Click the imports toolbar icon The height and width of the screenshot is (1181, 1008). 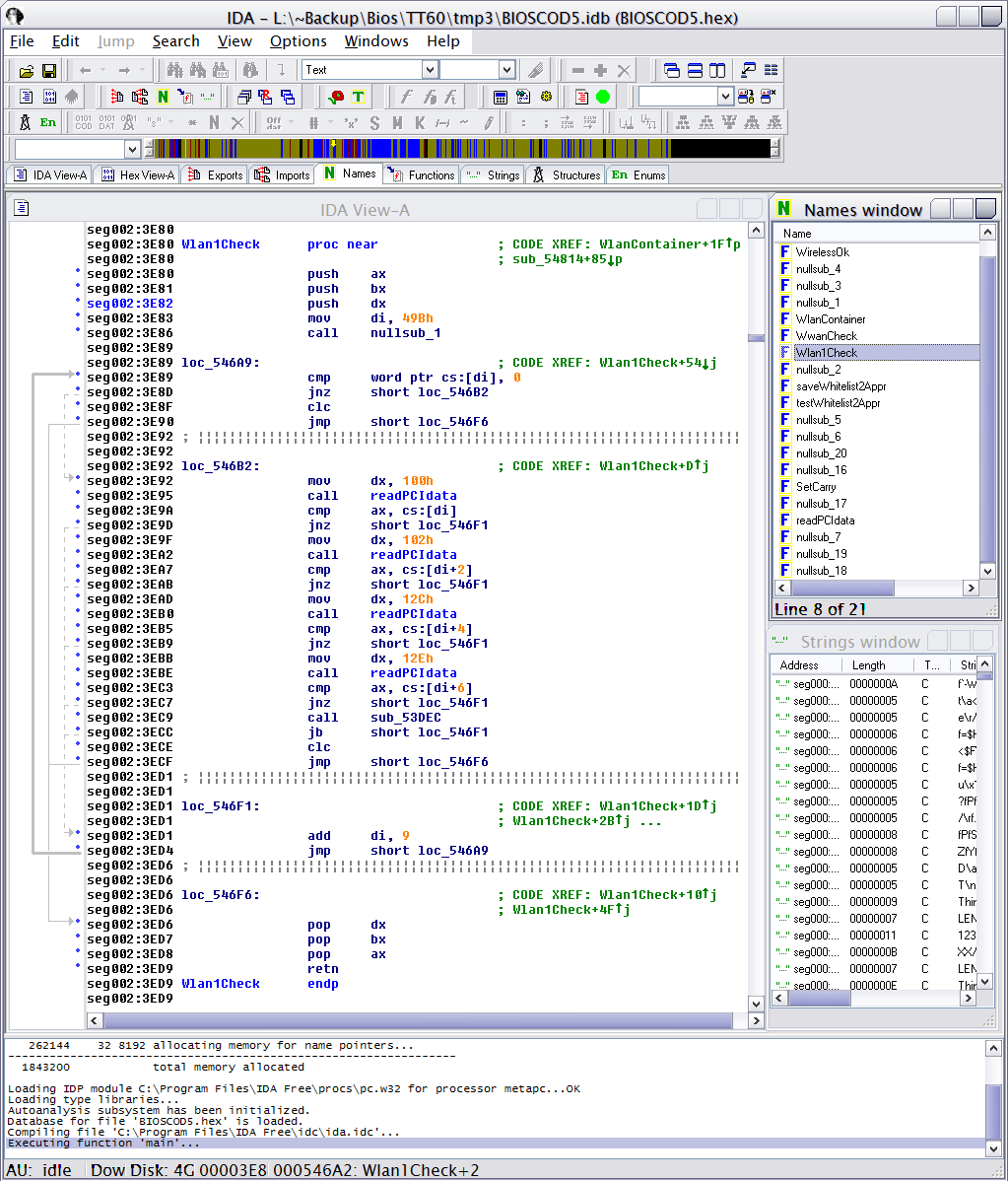click(140, 97)
